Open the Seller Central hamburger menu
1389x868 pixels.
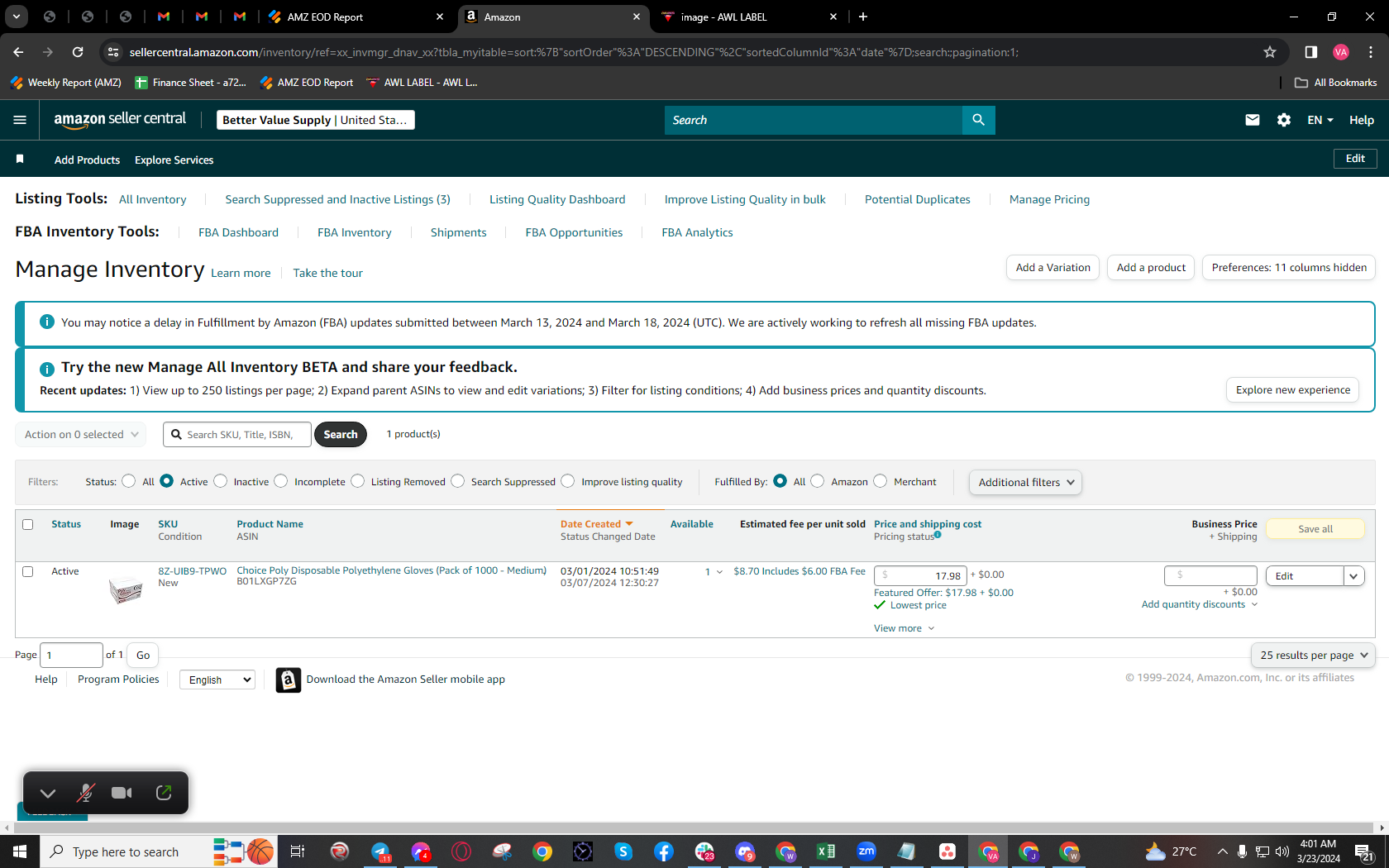20,120
